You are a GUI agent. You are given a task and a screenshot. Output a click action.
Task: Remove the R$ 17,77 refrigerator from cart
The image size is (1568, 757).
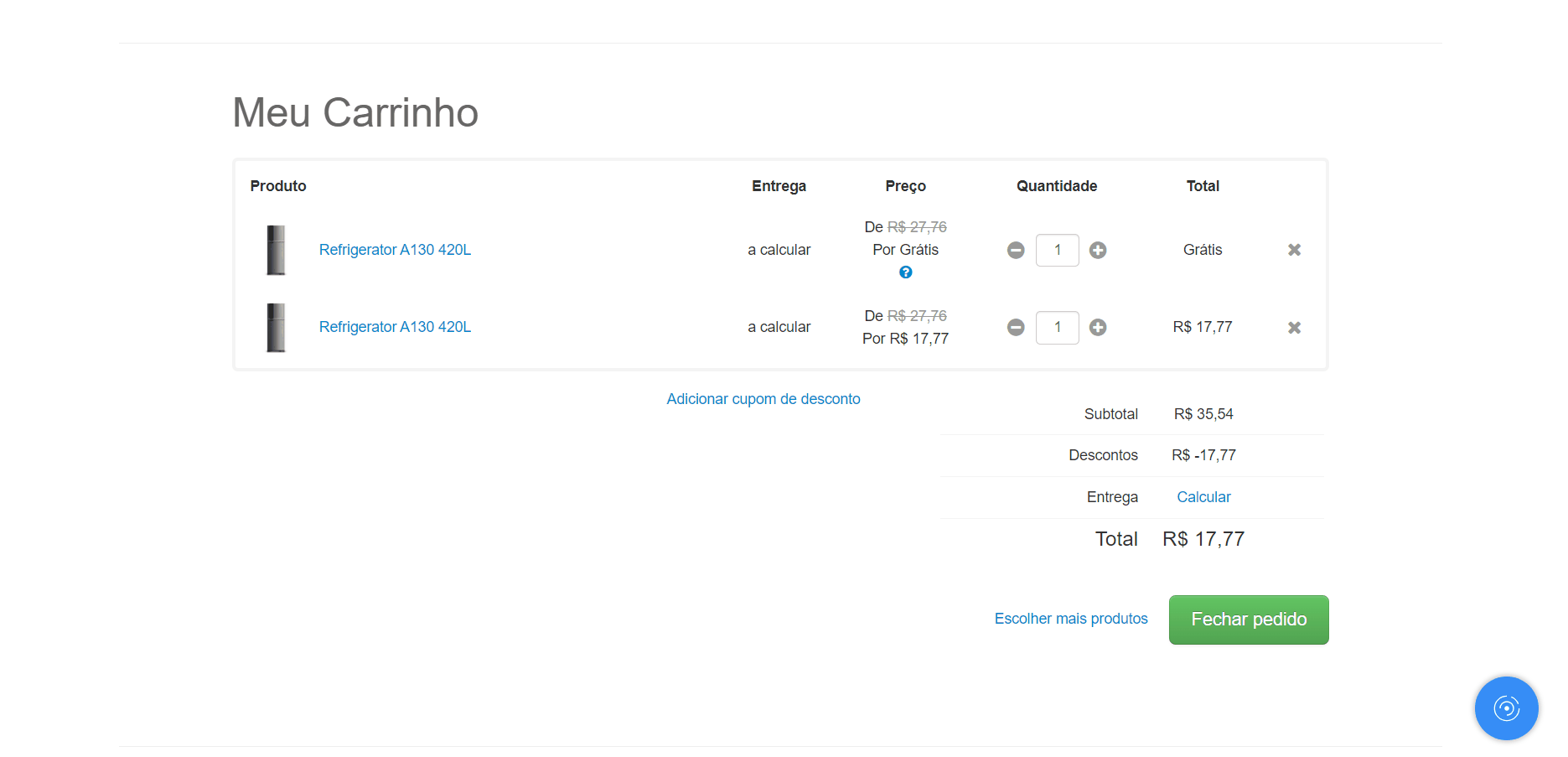point(1294,327)
